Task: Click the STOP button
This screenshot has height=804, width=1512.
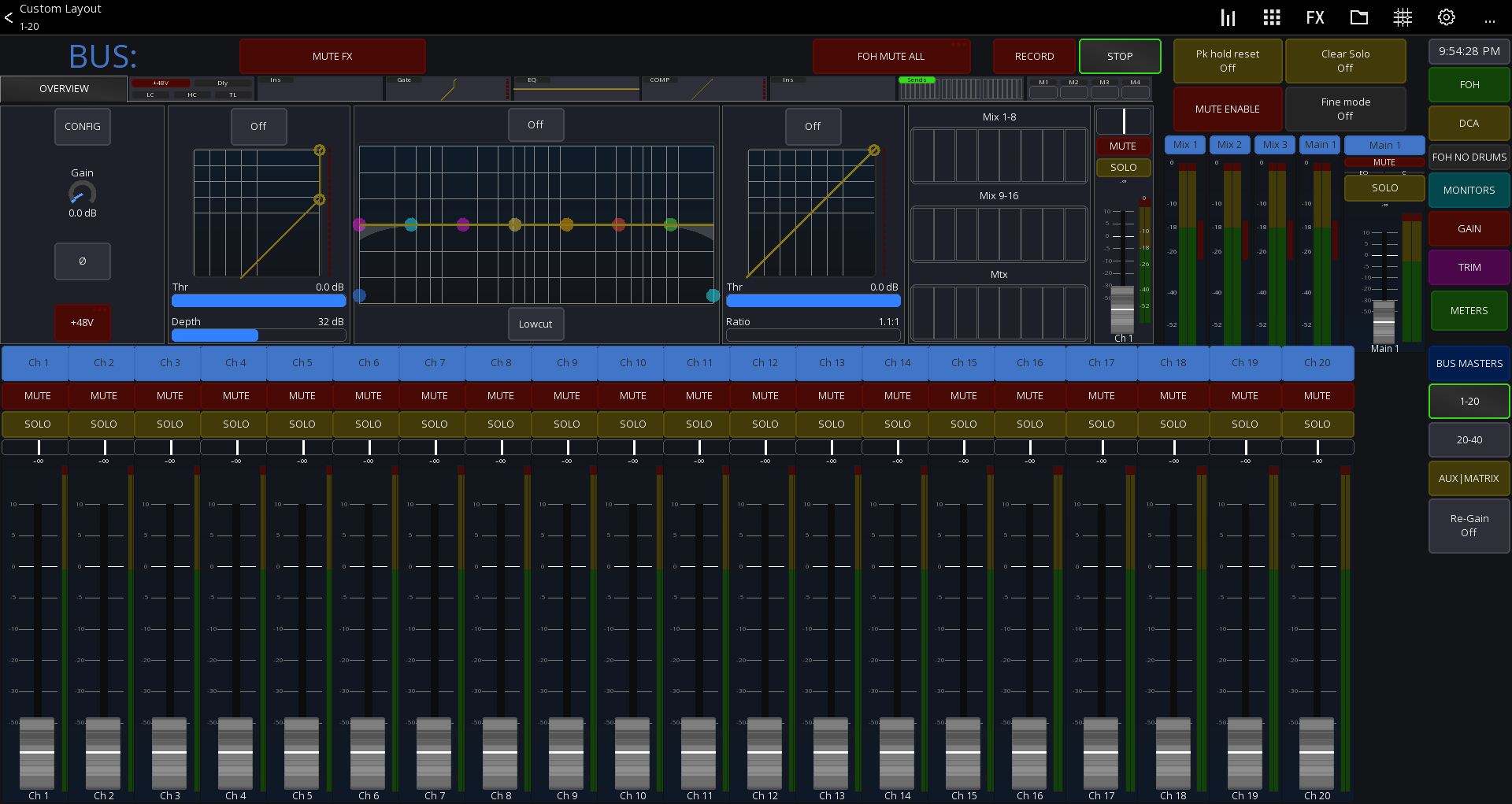Action: tap(1120, 56)
